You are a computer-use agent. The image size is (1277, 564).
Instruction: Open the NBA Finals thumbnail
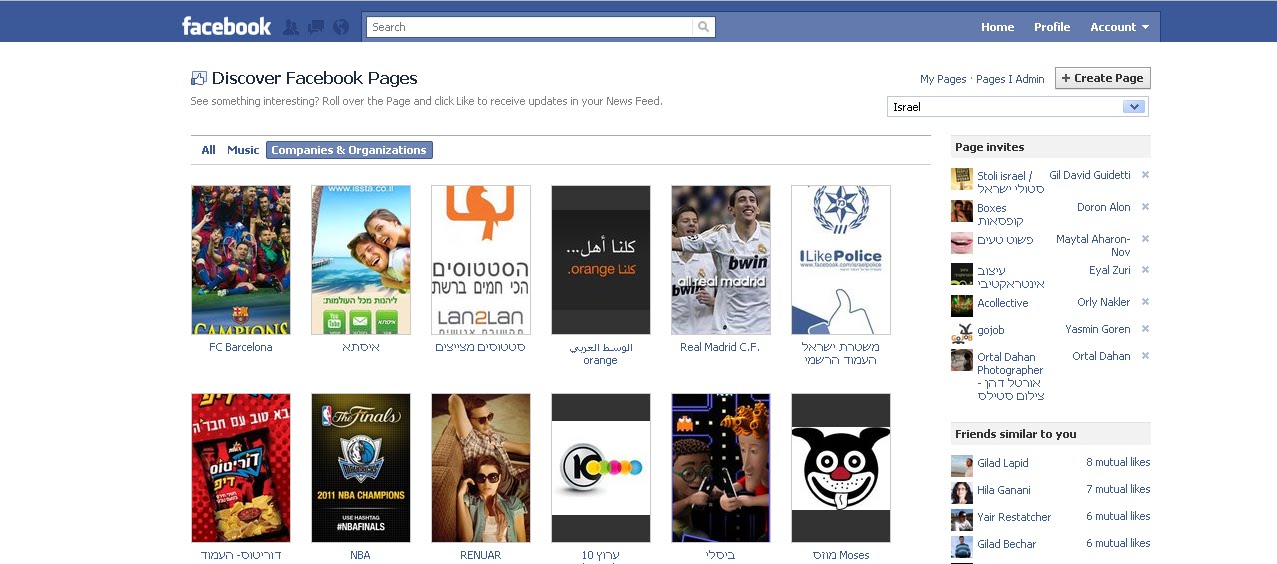click(361, 468)
